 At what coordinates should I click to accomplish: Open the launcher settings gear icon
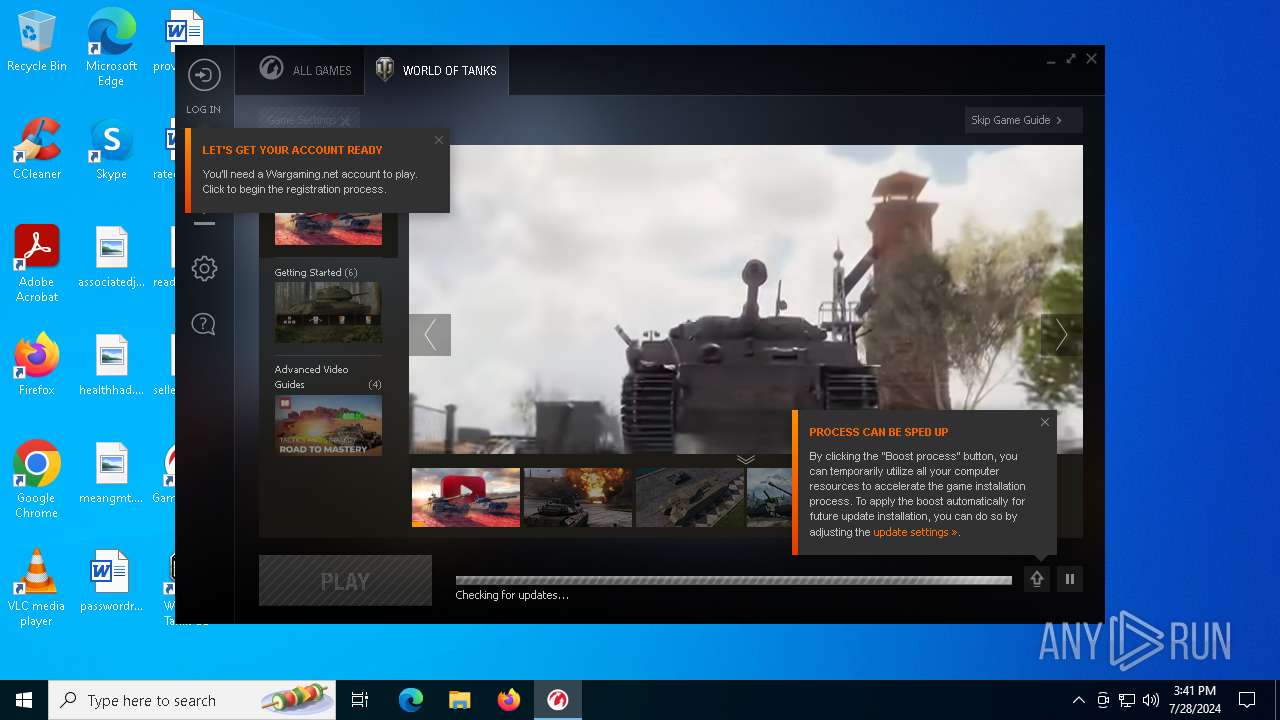[x=204, y=268]
